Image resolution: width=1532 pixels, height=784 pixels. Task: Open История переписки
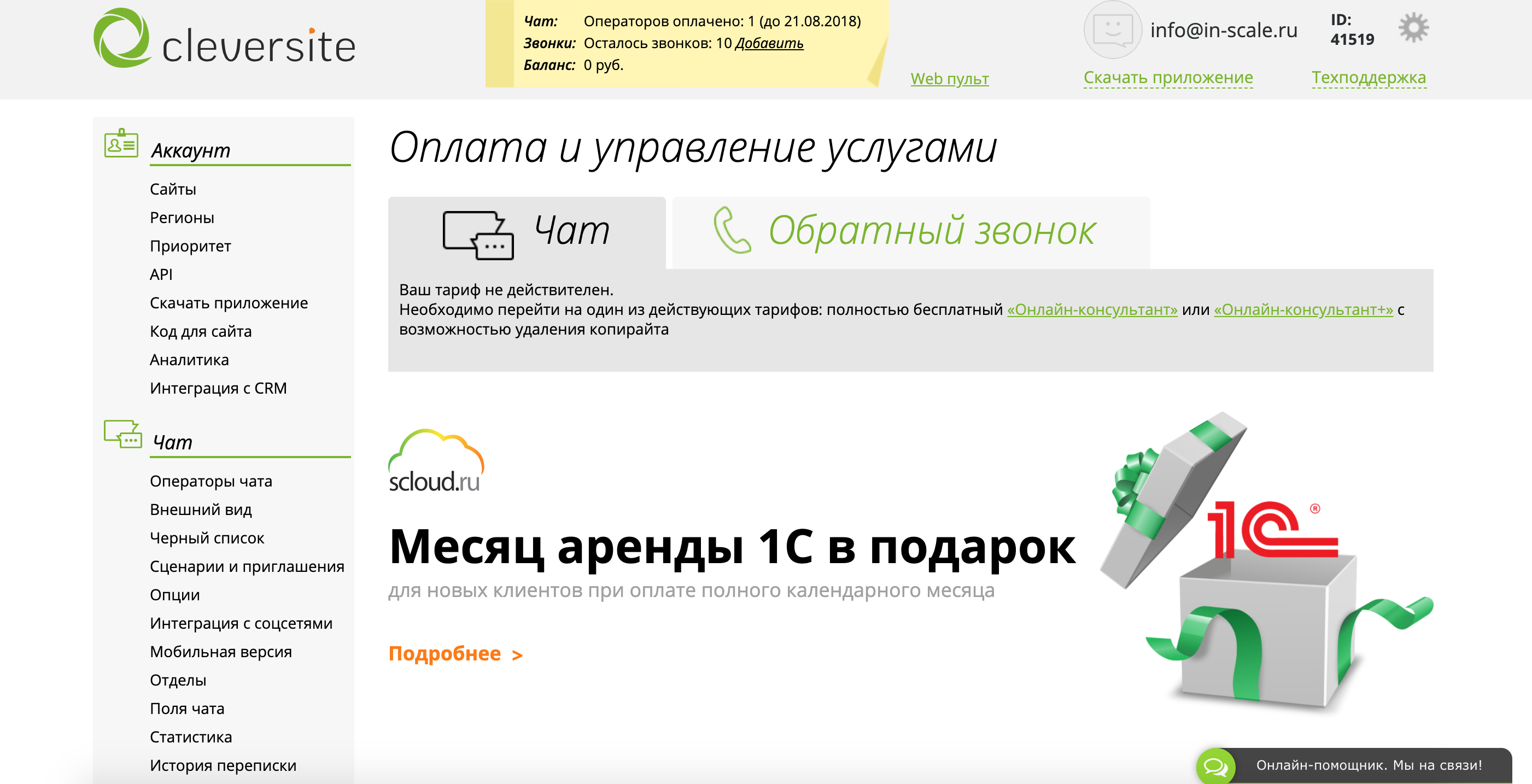[x=223, y=765]
